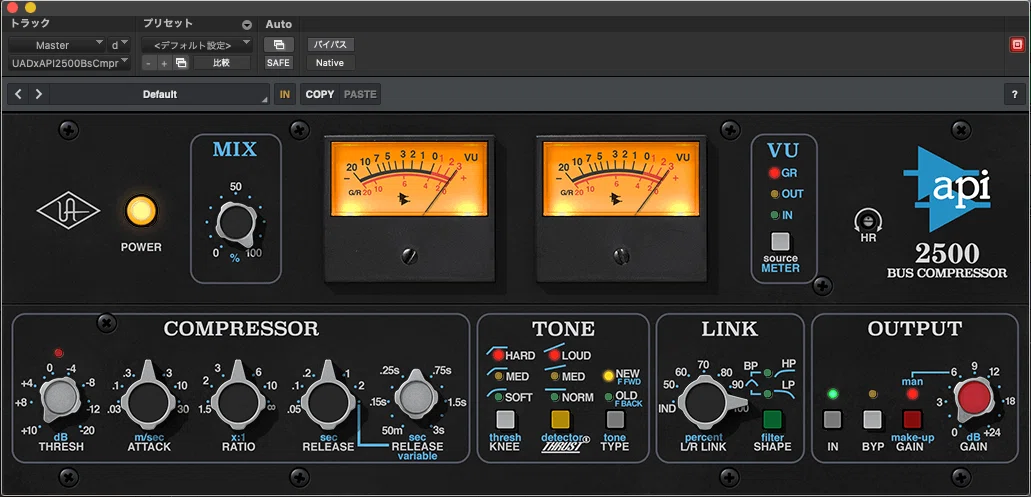Toggle the automation SAFE button

point(278,63)
